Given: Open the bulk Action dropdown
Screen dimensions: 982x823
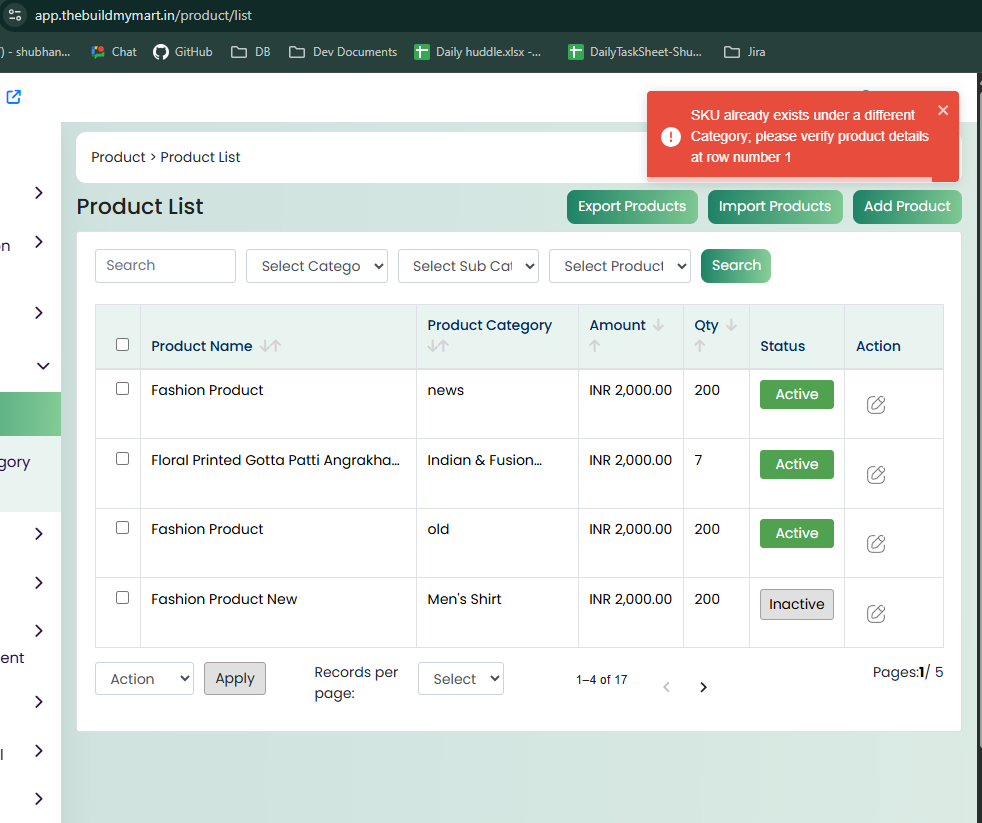Looking at the screenshot, I should click(x=145, y=679).
